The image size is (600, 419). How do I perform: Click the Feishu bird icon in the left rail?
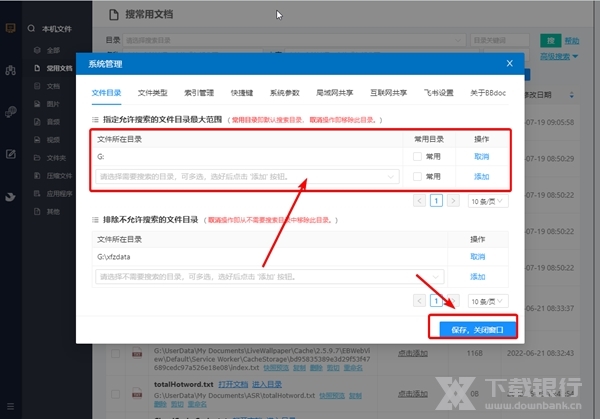coord(10,197)
